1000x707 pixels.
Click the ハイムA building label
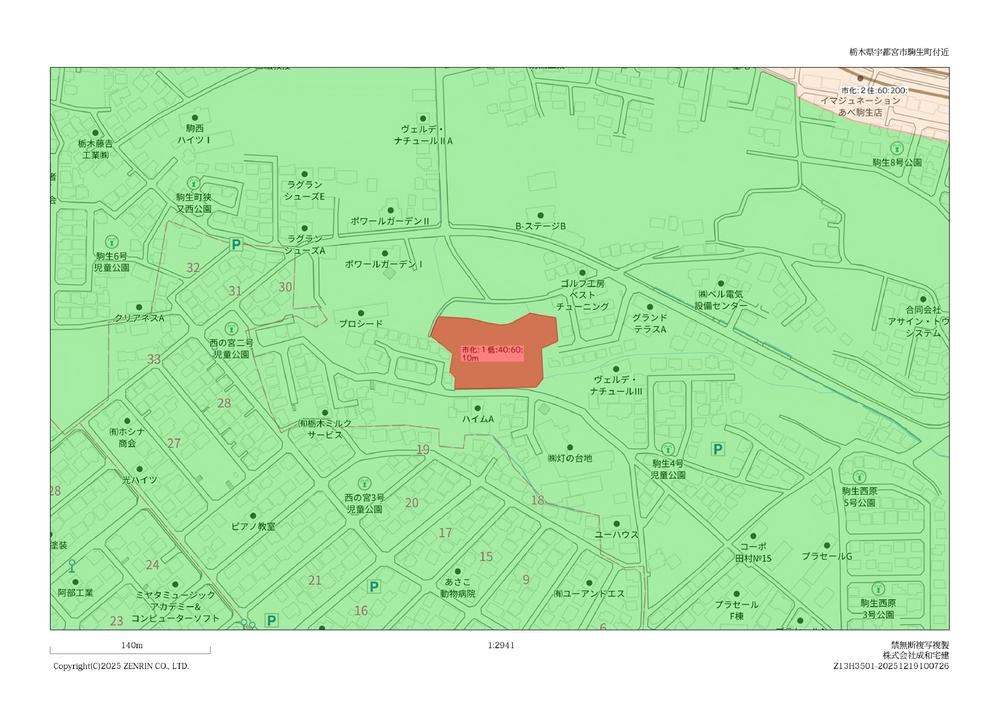point(478,419)
